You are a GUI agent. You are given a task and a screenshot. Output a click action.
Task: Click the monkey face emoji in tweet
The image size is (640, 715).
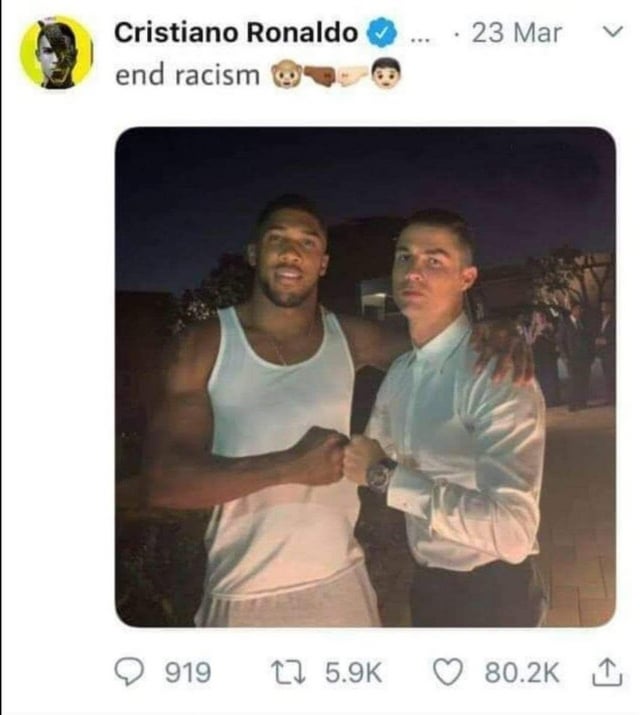[x=286, y=76]
